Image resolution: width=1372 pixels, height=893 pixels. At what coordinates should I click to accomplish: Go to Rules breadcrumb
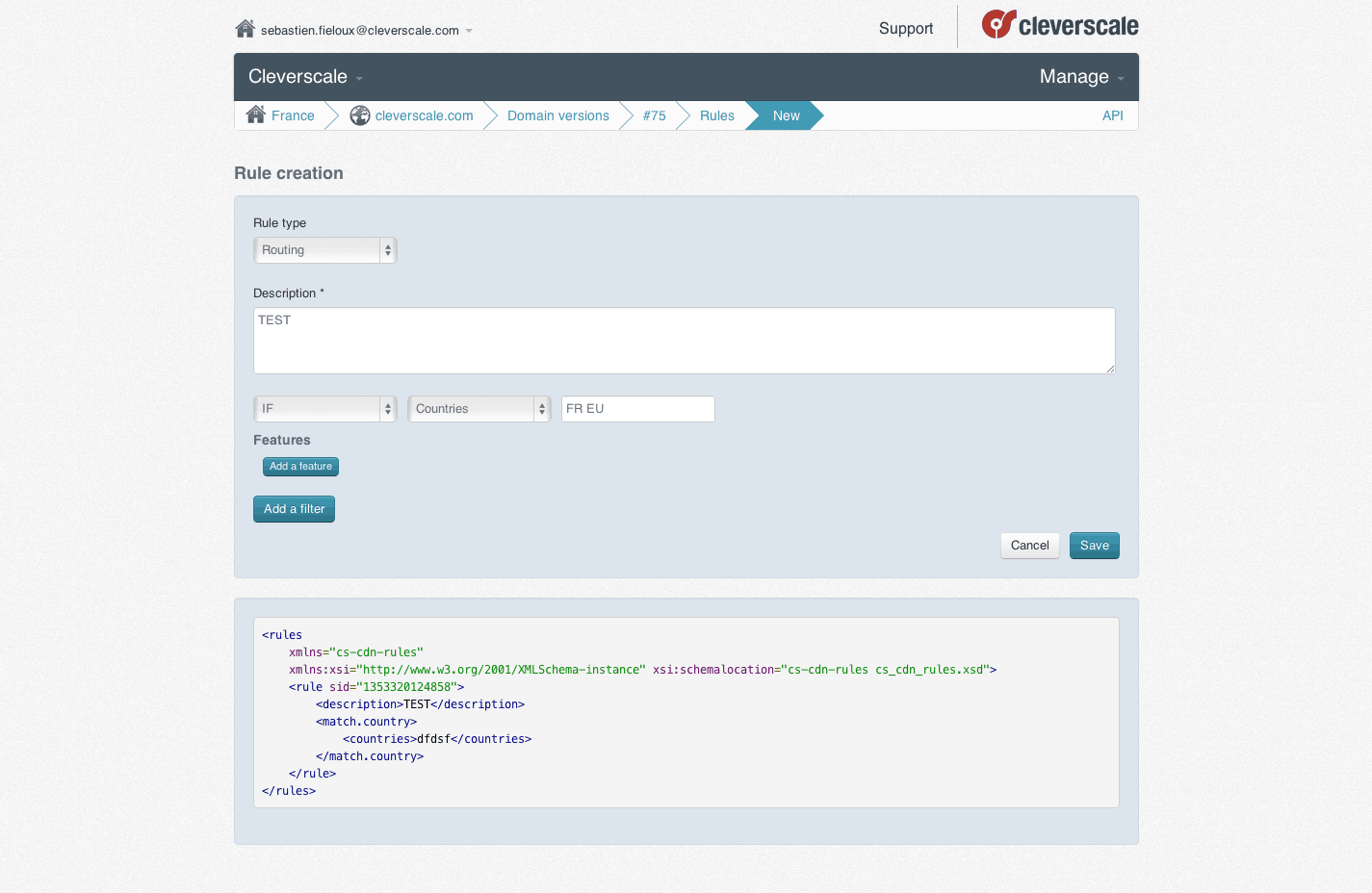(717, 115)
